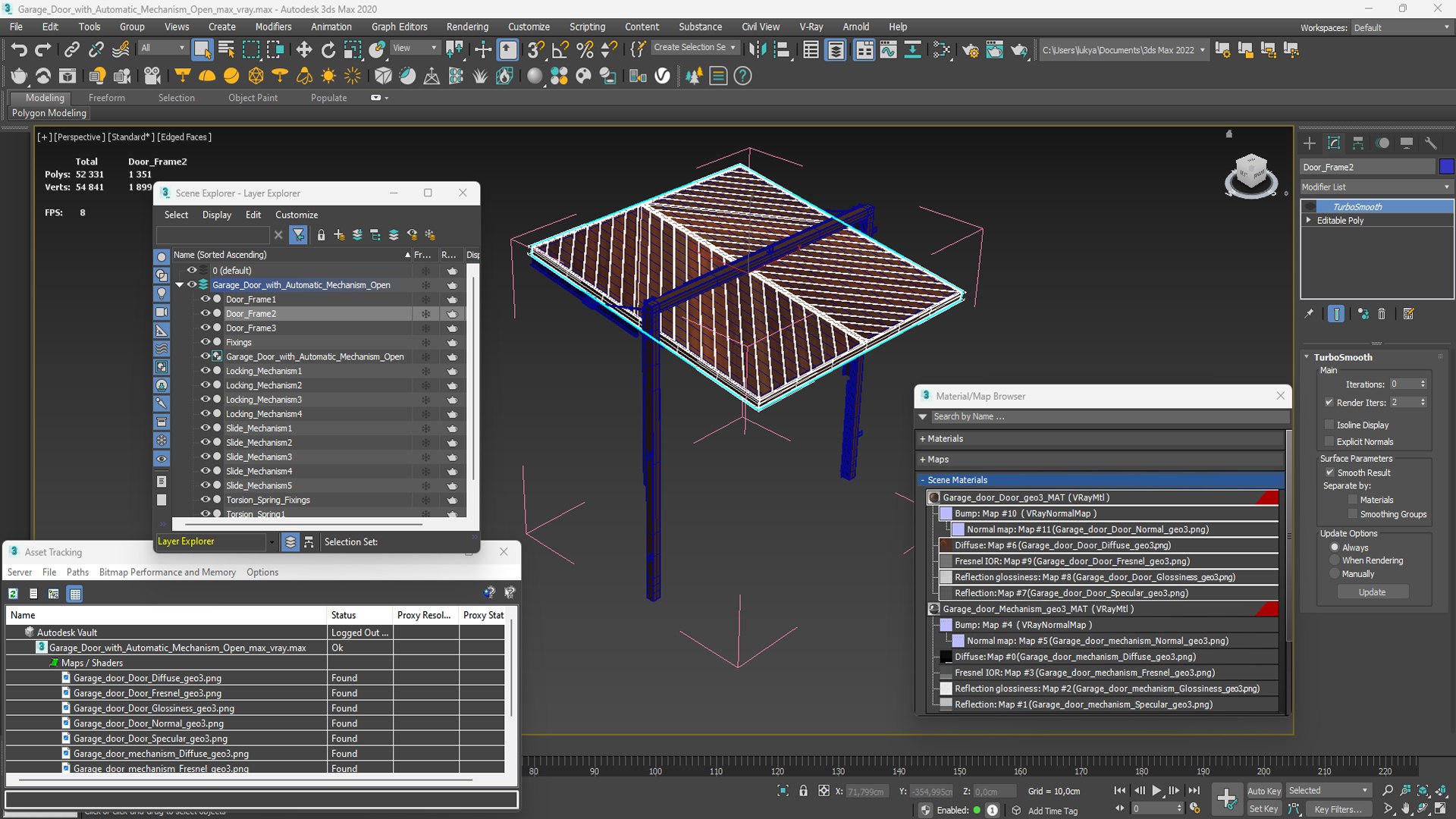Open the Create command panel tab
This screenshot has width=1456, height=819.
tap(1310, 143)
